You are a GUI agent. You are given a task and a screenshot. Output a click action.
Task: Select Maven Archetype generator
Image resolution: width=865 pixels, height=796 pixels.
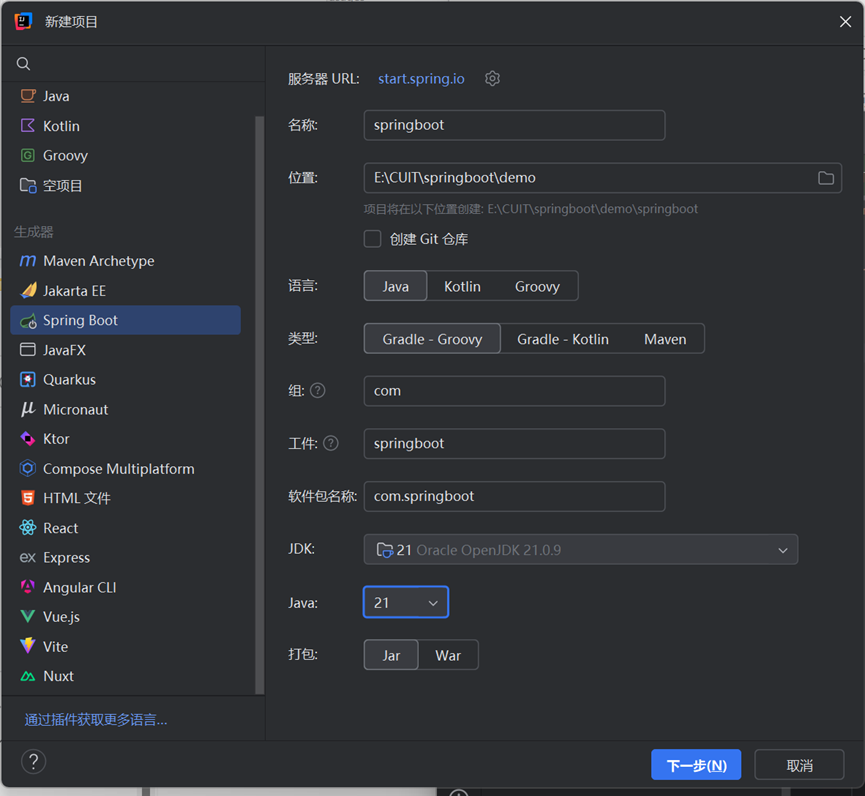126,261
